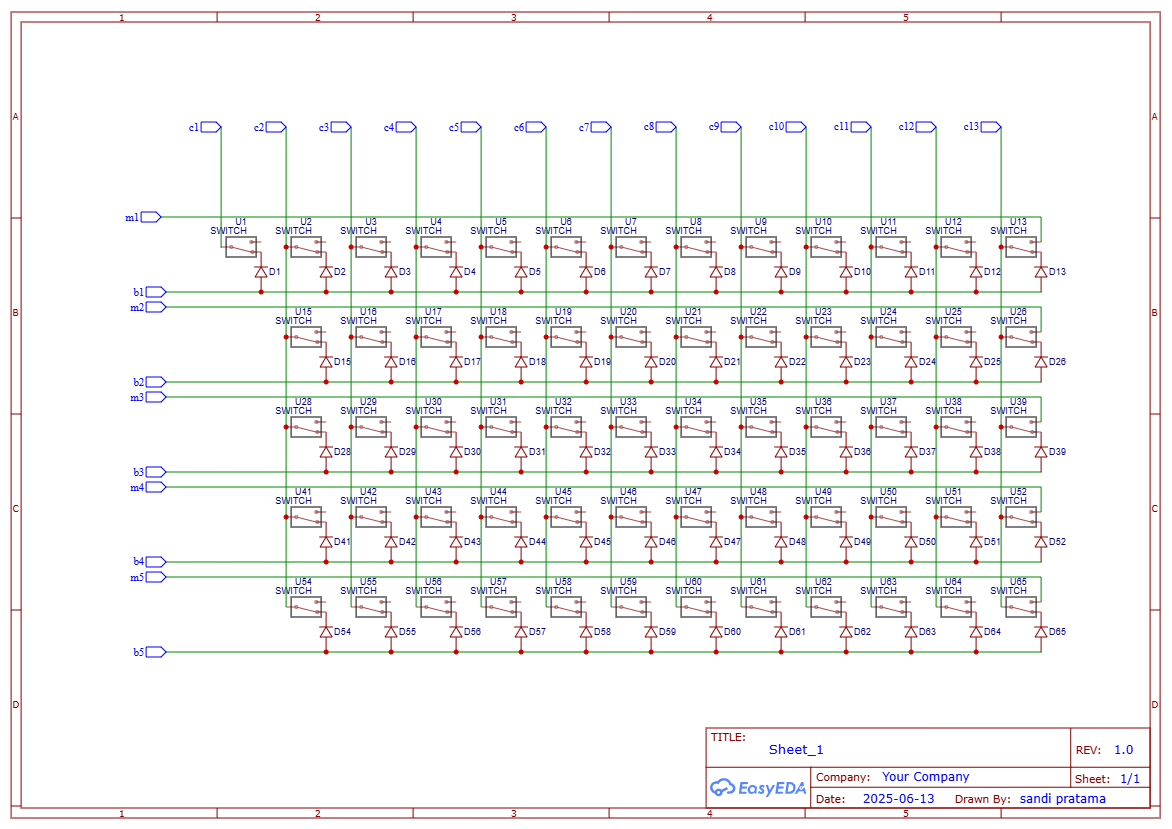
Task: Click the Sheet_1 title text
Action: pos(797,749)
